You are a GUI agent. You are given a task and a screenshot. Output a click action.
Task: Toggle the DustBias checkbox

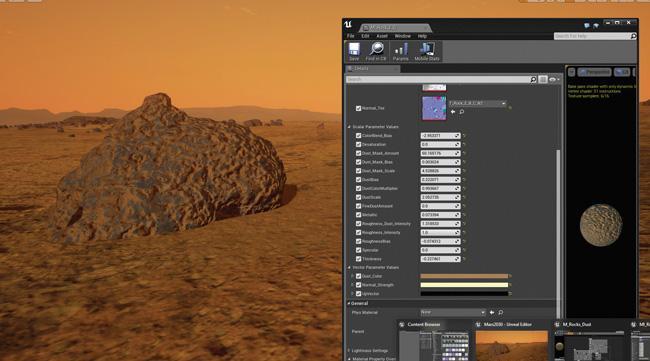pos(358,179)
